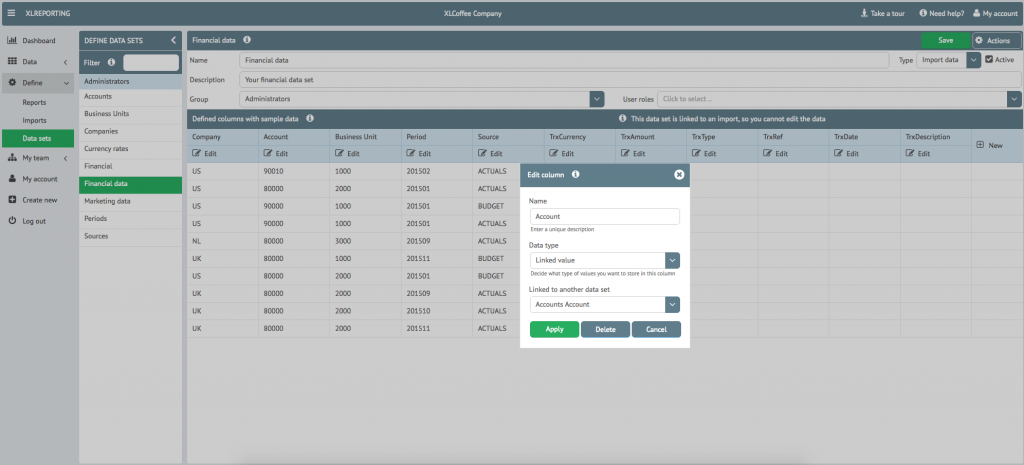Click the Take a tour link
Screen dimensions: 1024x465
pos(882,13)
